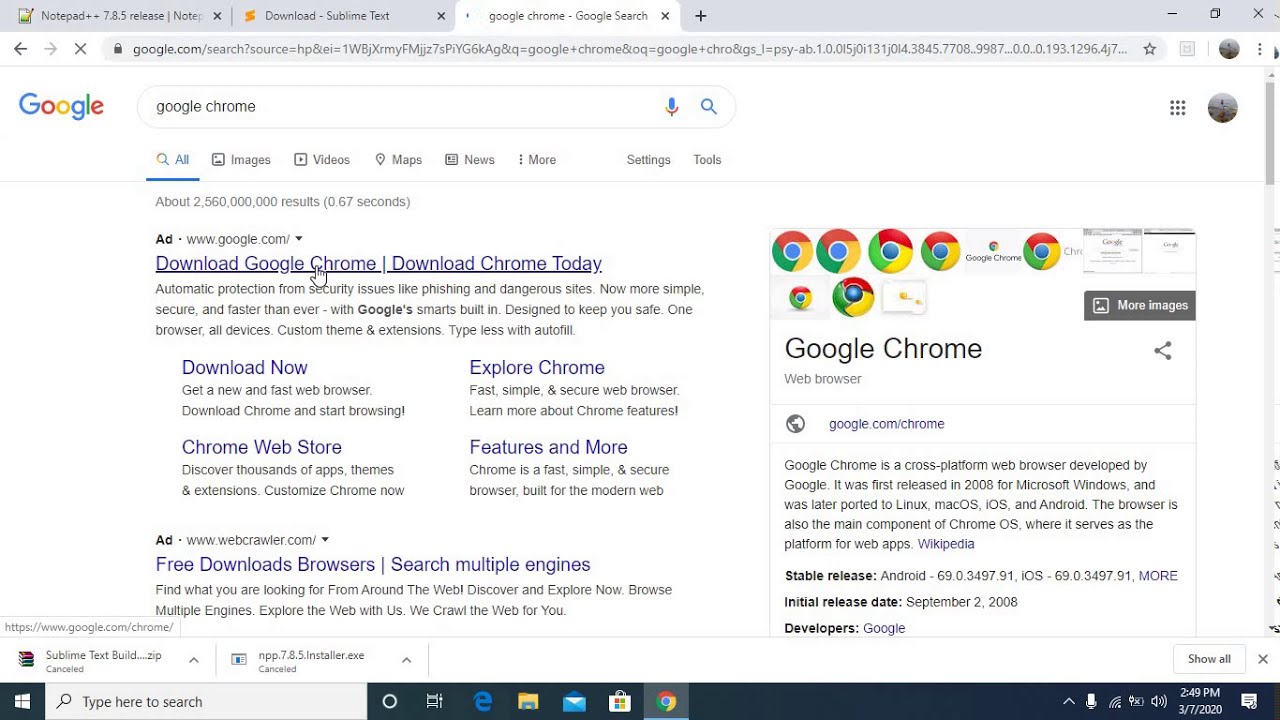This screenshot has width=1280, height=720.
Task: Open Cortana circle on taskbar
Action: (x=390, y=701)
